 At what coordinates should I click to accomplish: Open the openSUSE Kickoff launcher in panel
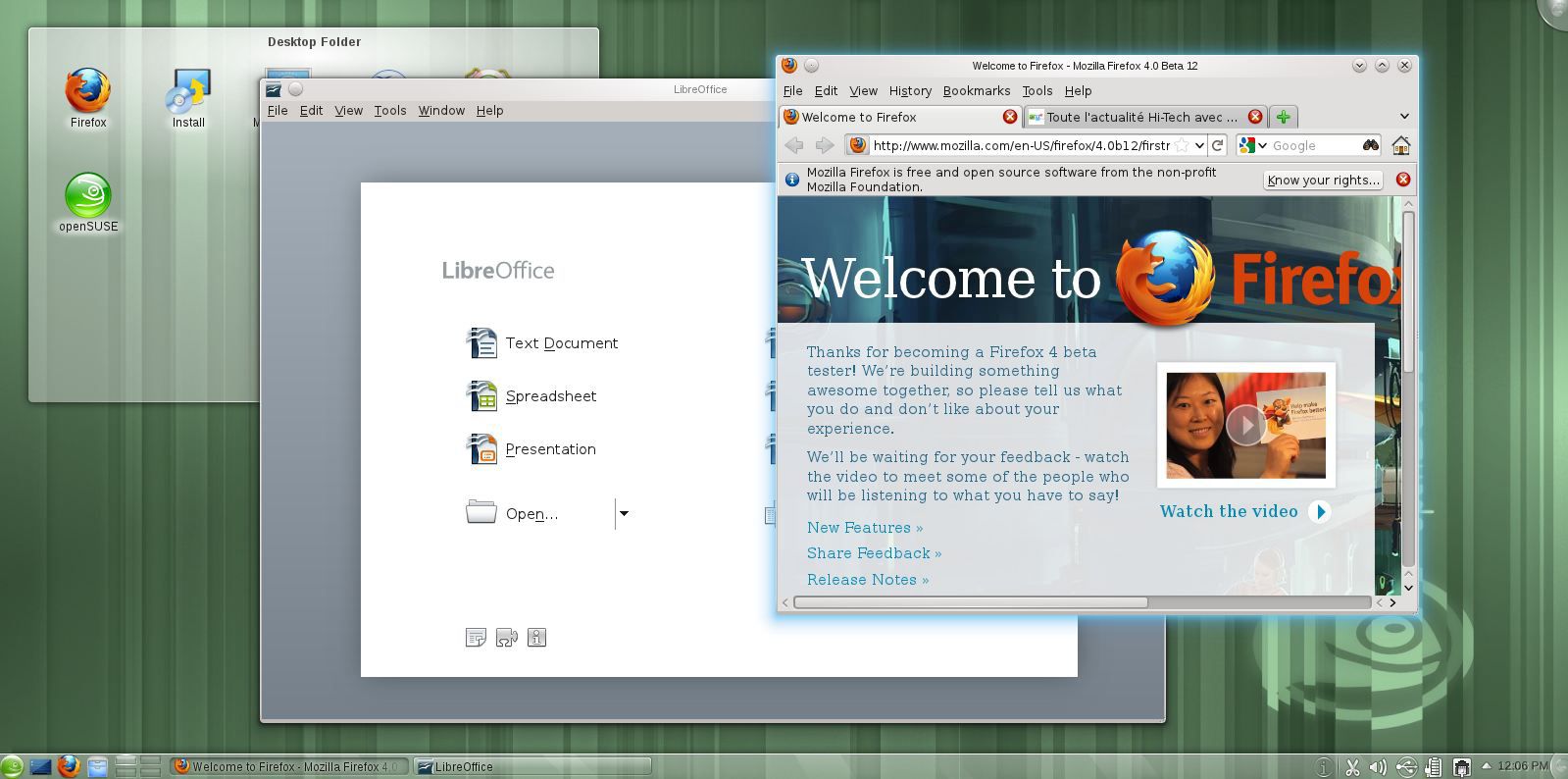click(x=12, y=766)
